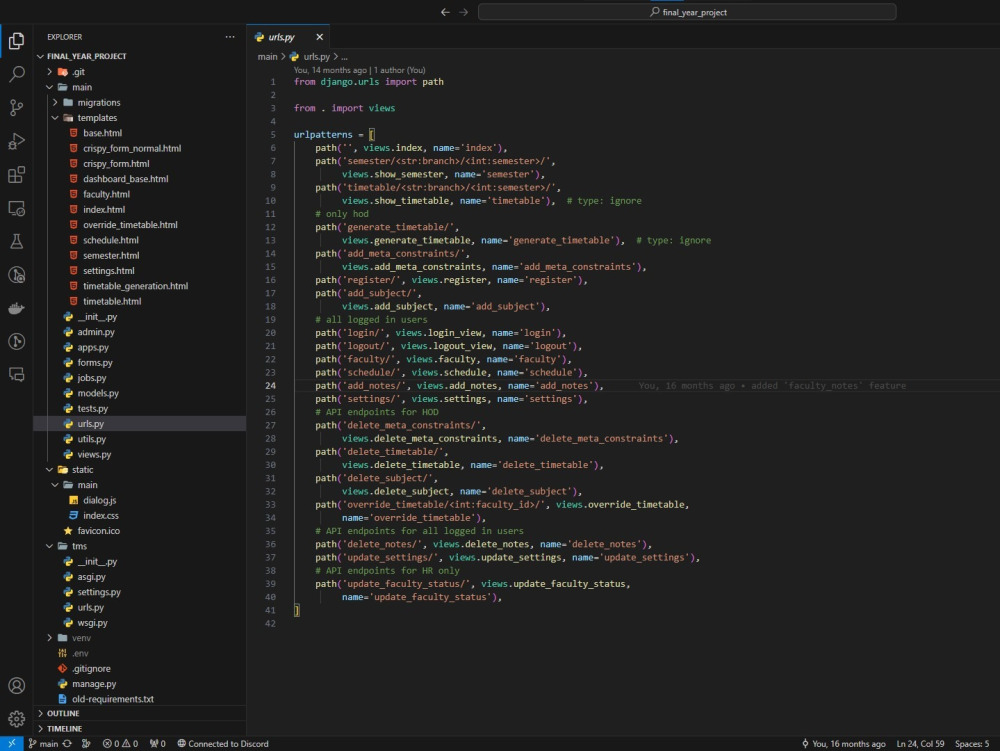Open the .env file
The image size is (1000, 751).
(140, 653)
